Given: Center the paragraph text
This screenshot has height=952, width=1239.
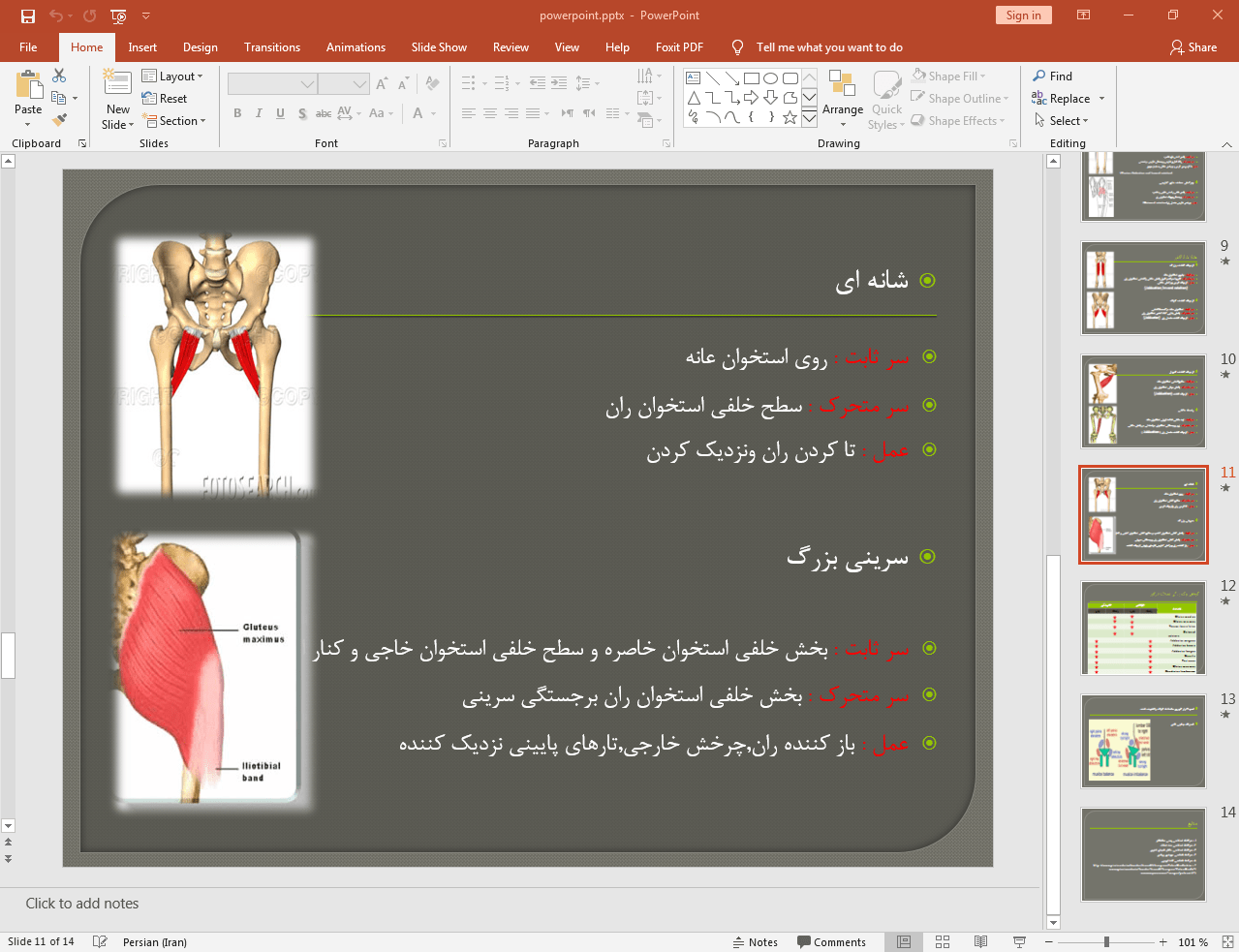Looking at the screenshot, I should pyautogui.click(x=490, y=113).
